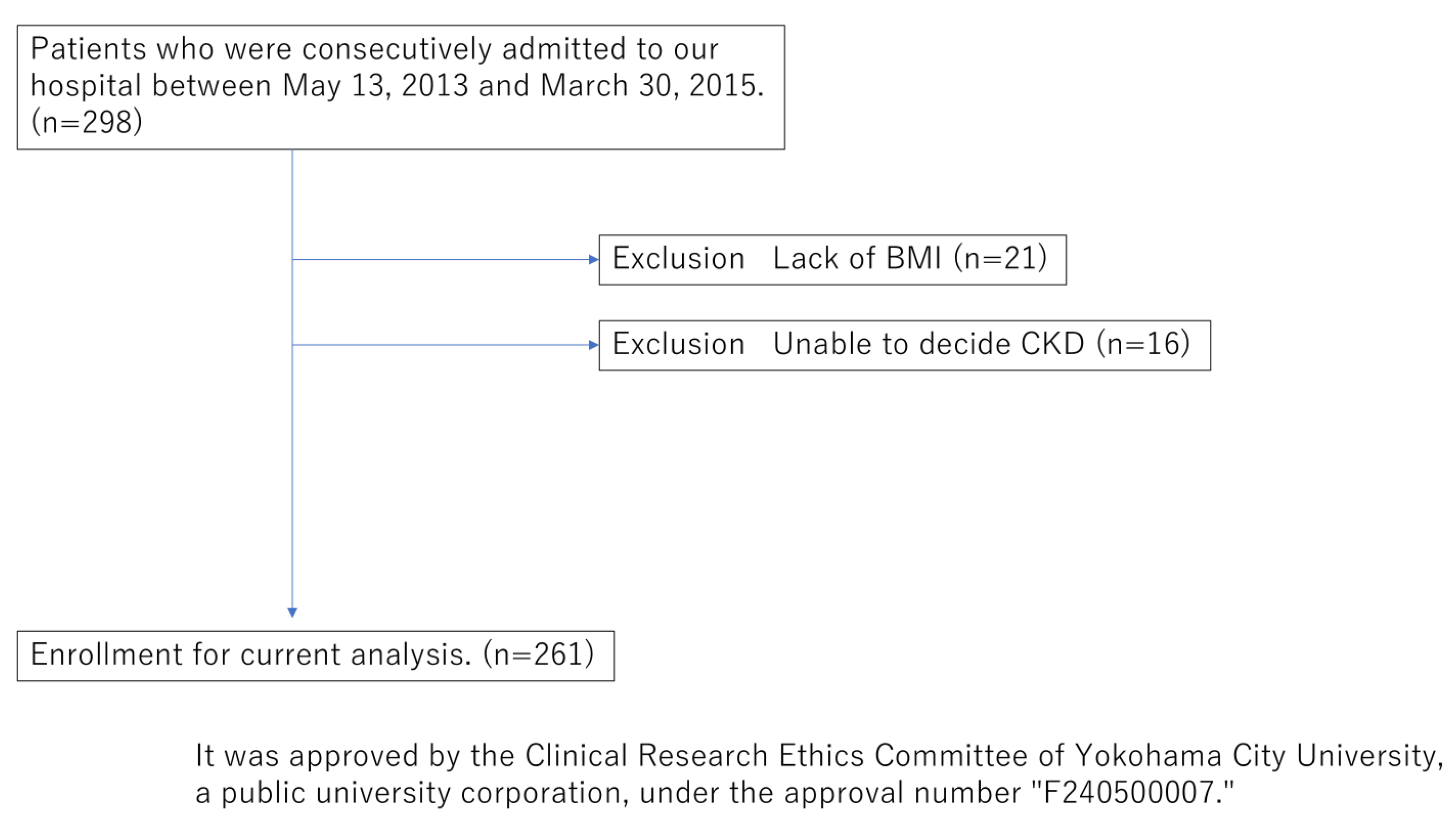Click the arrowhead pointing to the BMI box
This screenshot has height=835, width=1456.
[x=594, y=260]
